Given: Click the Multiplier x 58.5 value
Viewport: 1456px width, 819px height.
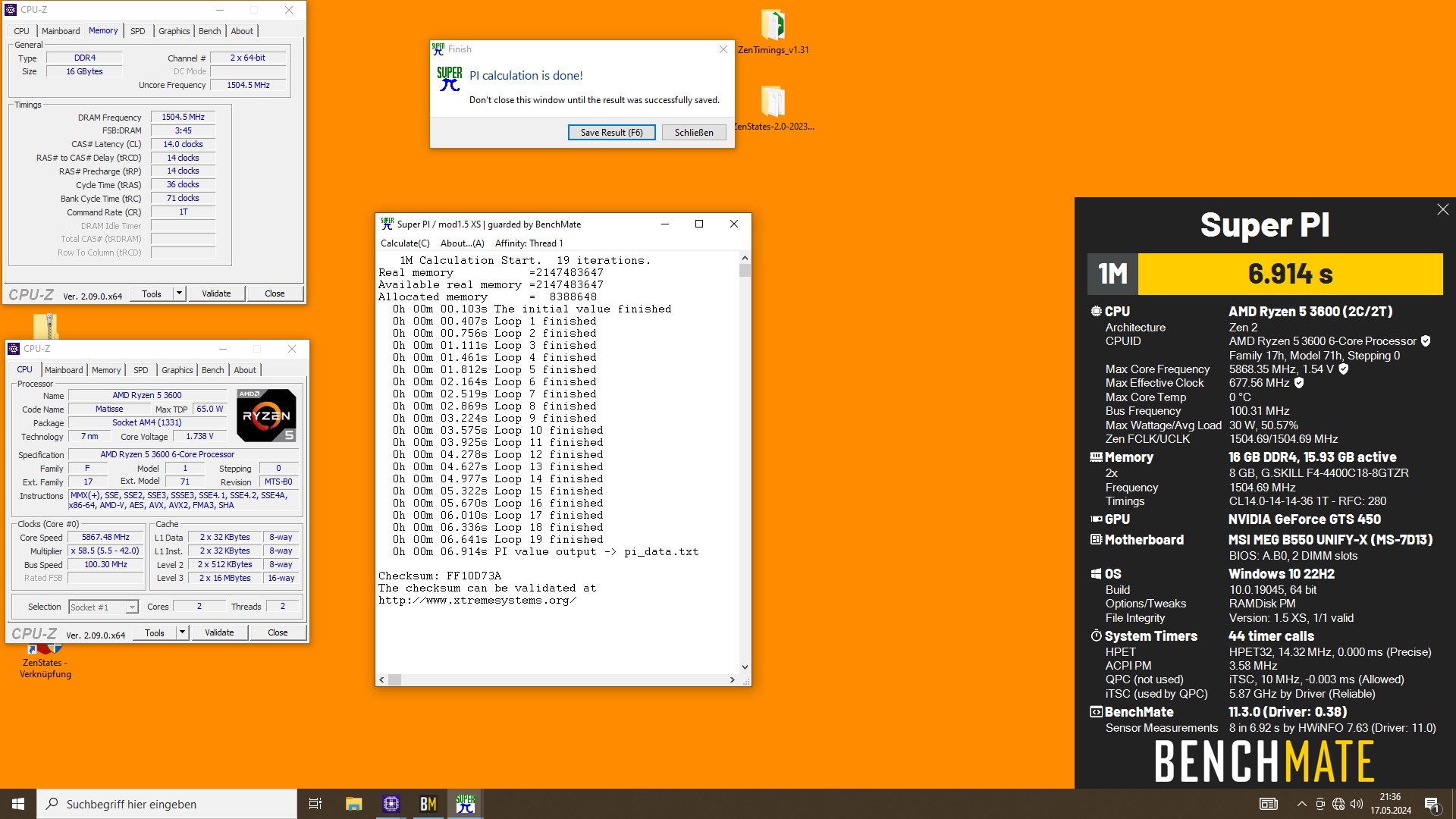Looking at the screenshot, I should pyautogui.click(x=105, y=551).
